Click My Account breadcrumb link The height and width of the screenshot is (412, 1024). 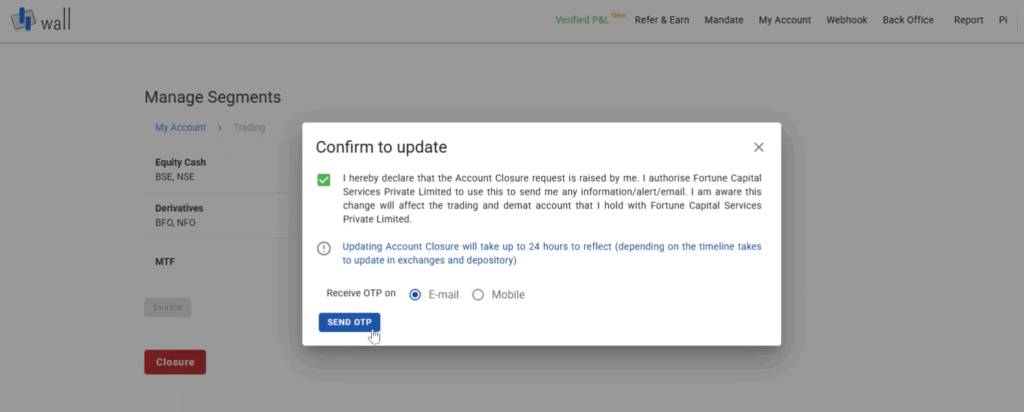coord(180,127)
